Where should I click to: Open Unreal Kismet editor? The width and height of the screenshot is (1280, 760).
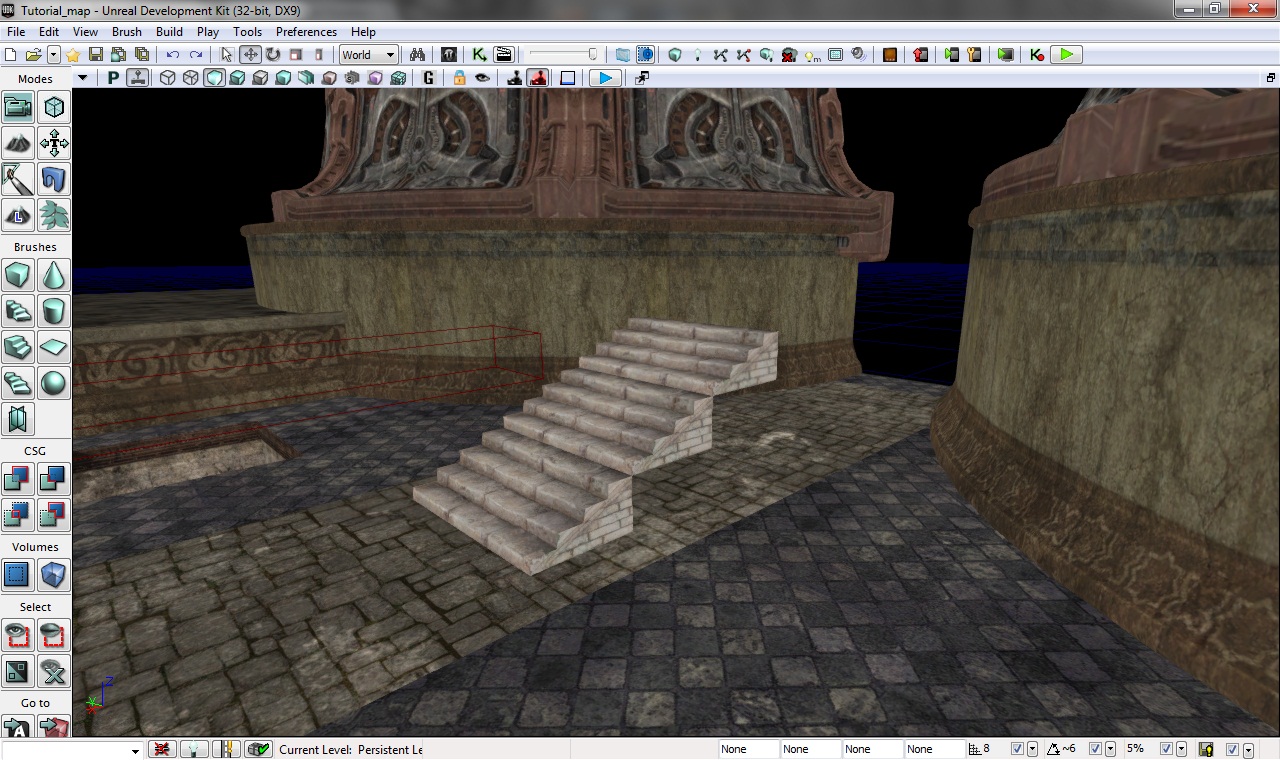coord(479,55)
